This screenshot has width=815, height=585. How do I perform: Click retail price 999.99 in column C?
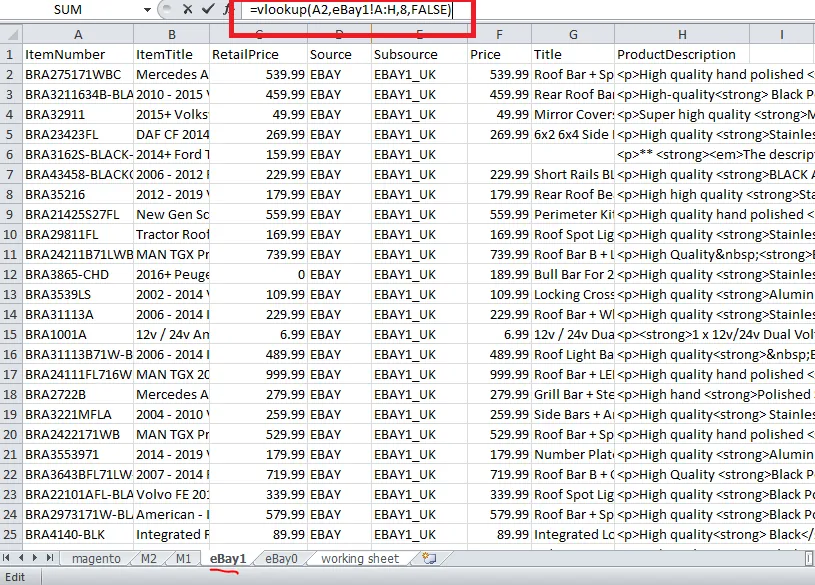(x=258, y=374)
